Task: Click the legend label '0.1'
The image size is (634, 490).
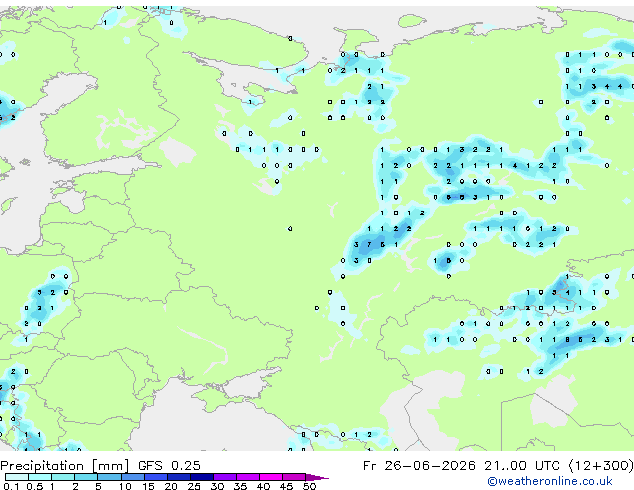Action: coord(11,486)
